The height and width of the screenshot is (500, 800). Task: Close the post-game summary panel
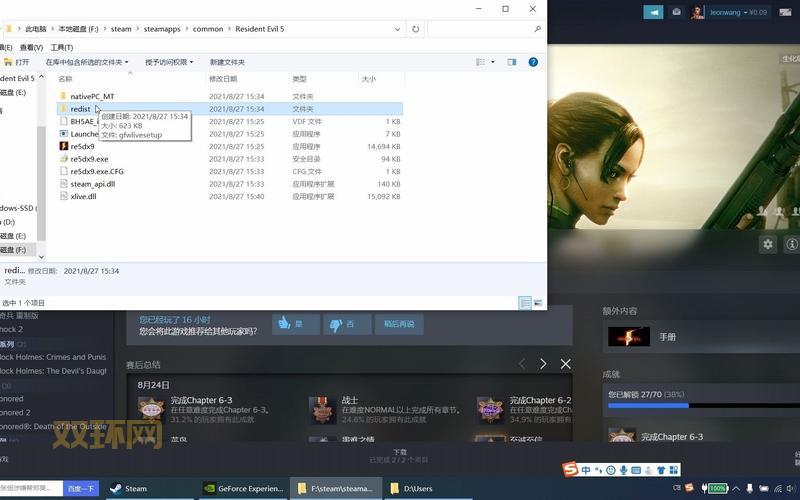pos(566,364)
